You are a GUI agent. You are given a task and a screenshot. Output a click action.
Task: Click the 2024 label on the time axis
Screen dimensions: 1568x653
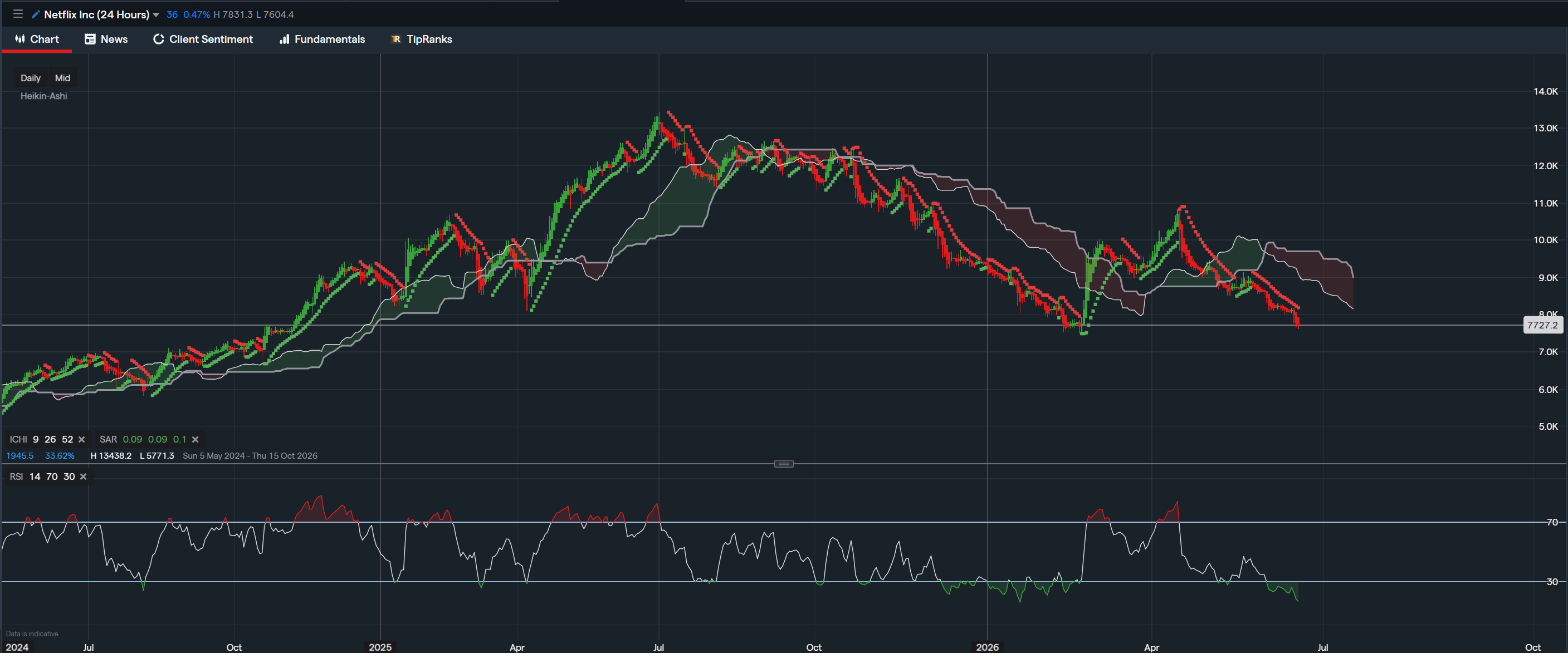(x=17, y=647)
